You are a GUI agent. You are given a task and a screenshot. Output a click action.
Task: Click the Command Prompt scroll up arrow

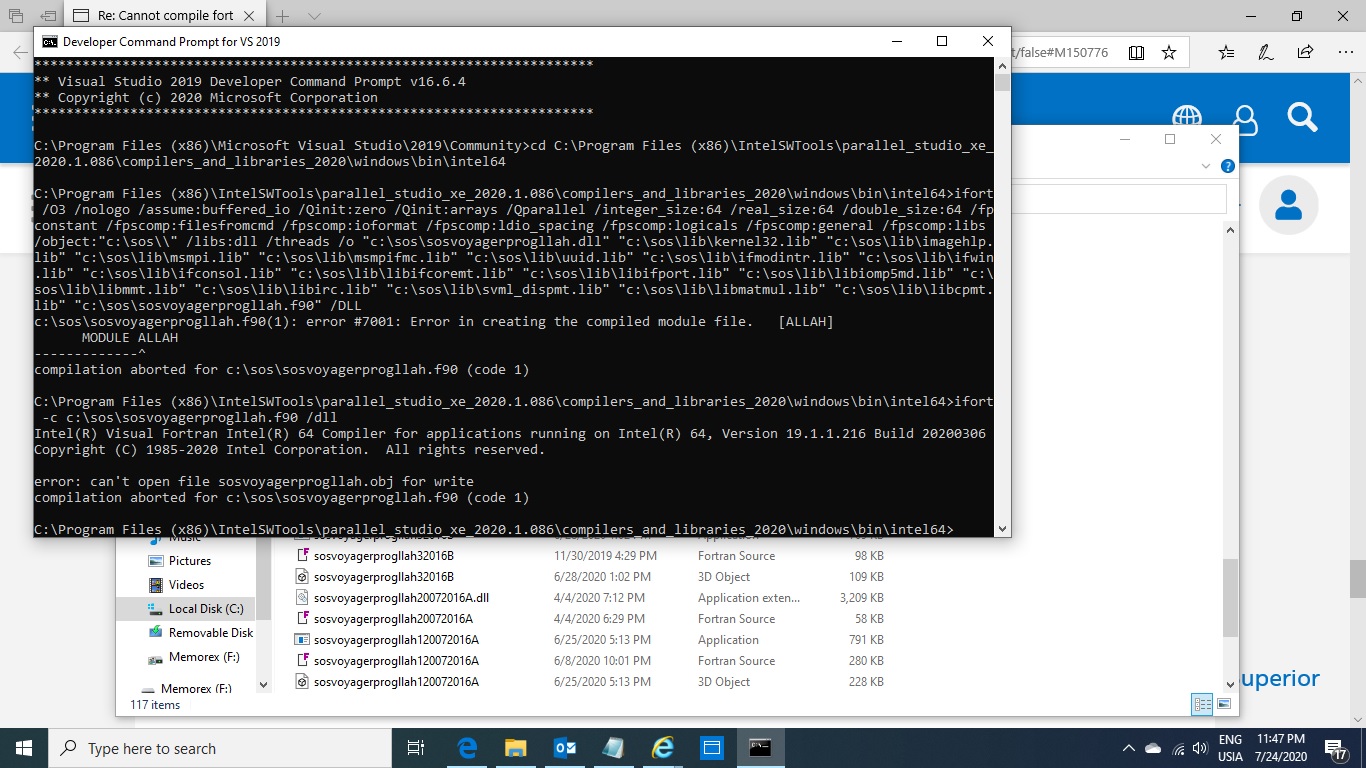click(x=1002, y=65)
